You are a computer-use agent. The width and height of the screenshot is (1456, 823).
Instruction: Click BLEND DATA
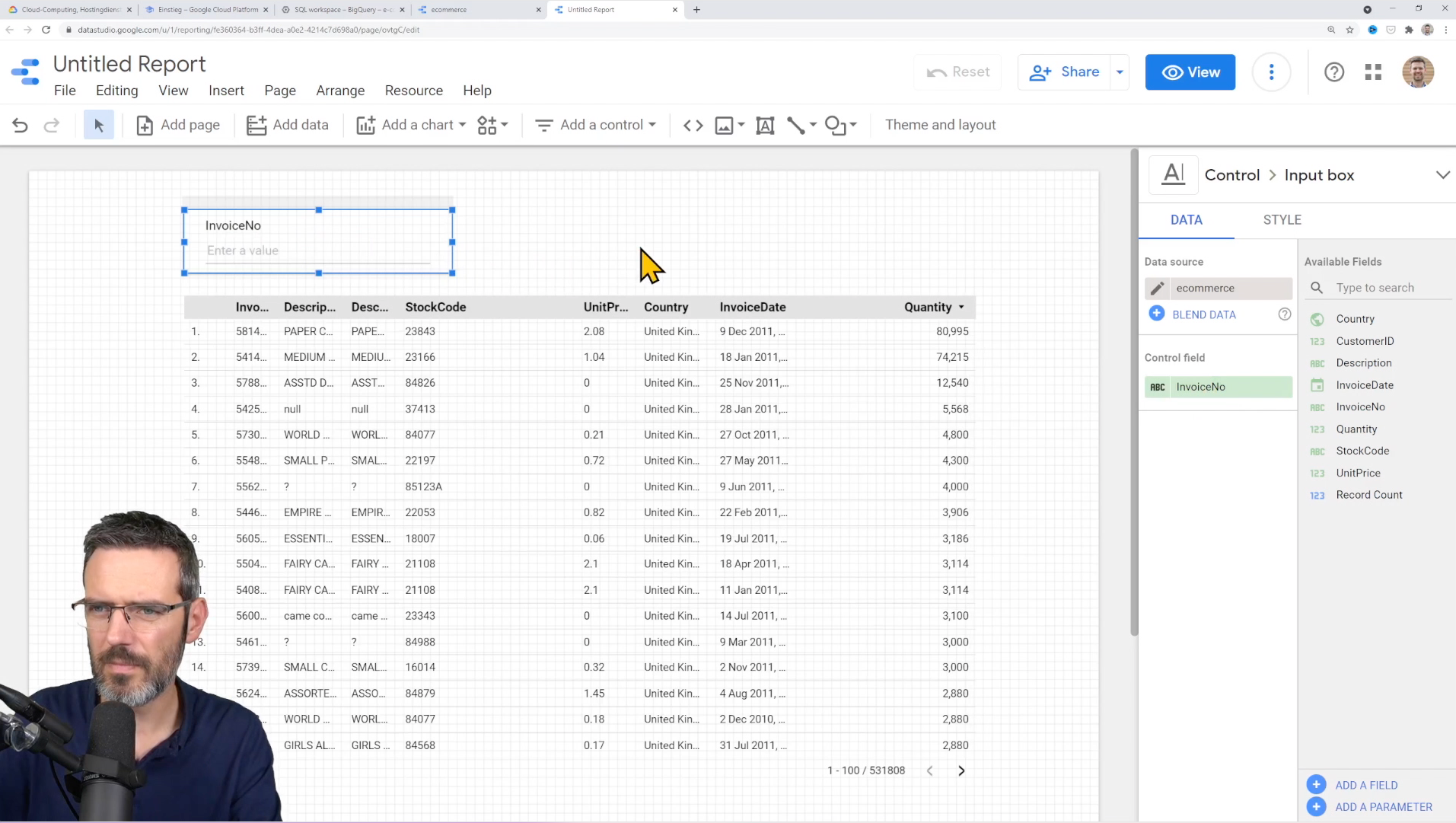pyautogui.click(x=1203, y=314)
